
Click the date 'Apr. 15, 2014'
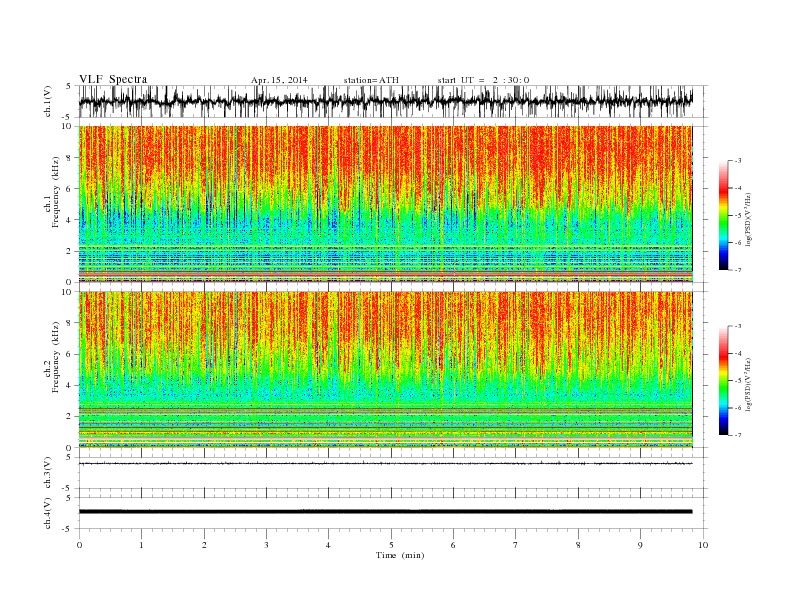click(279, 80)
